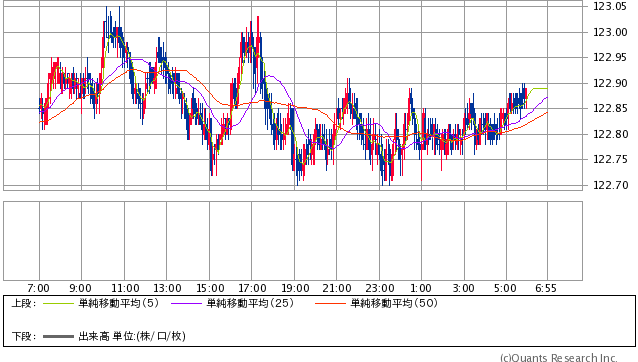Viewport: 638px width, 362px height.
Task: Click the 11:00 time axis label
Action: 125,288
